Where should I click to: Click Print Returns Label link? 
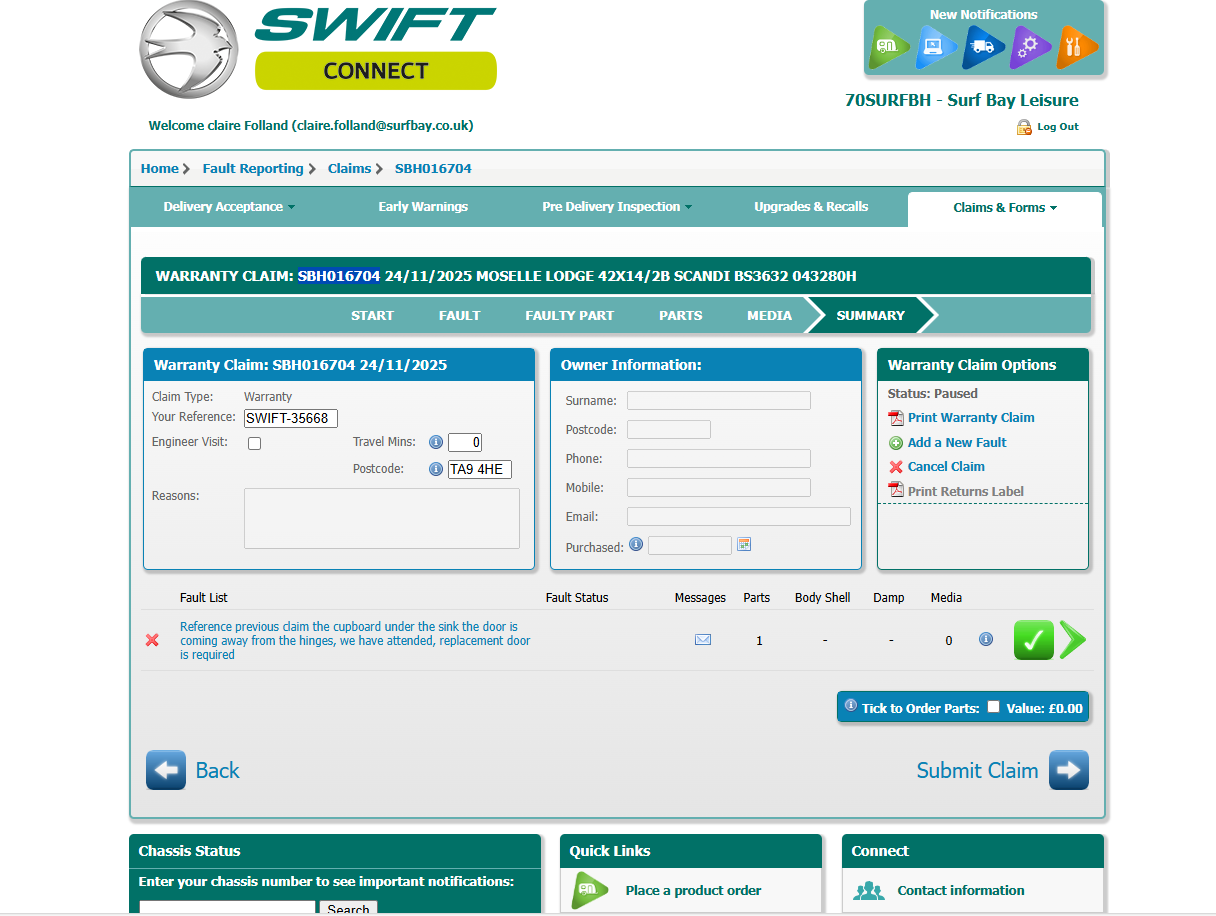click(966, 491)
